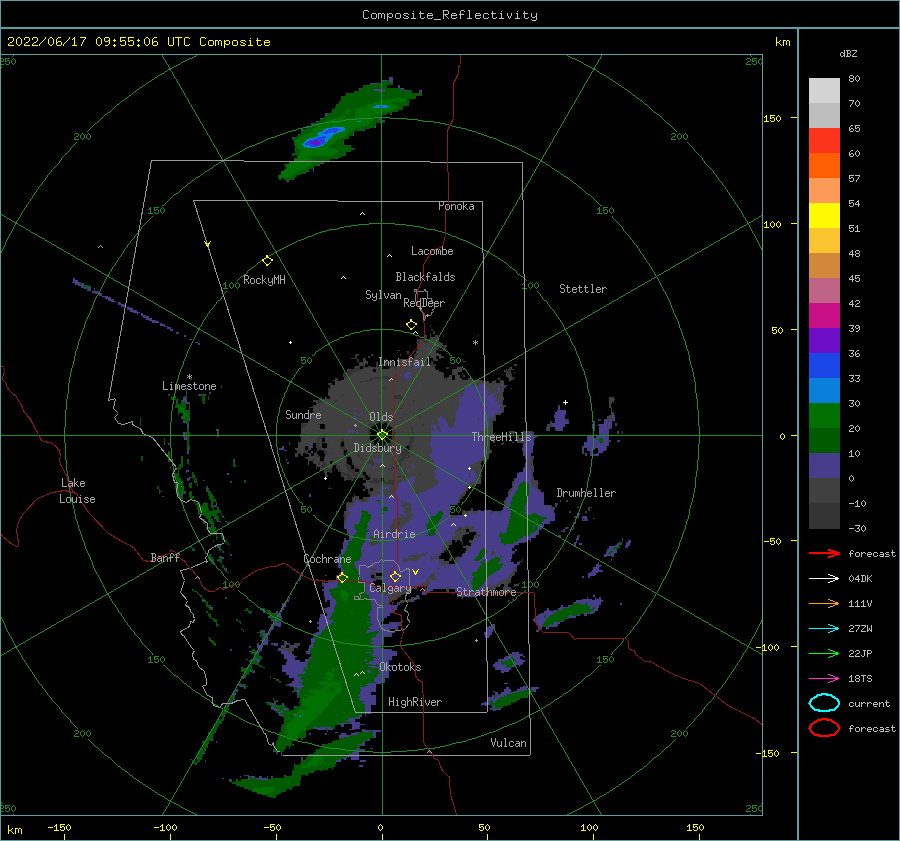Click the Okotoks town label
This screenshot has width=900, height=841.
pos(400,667)
